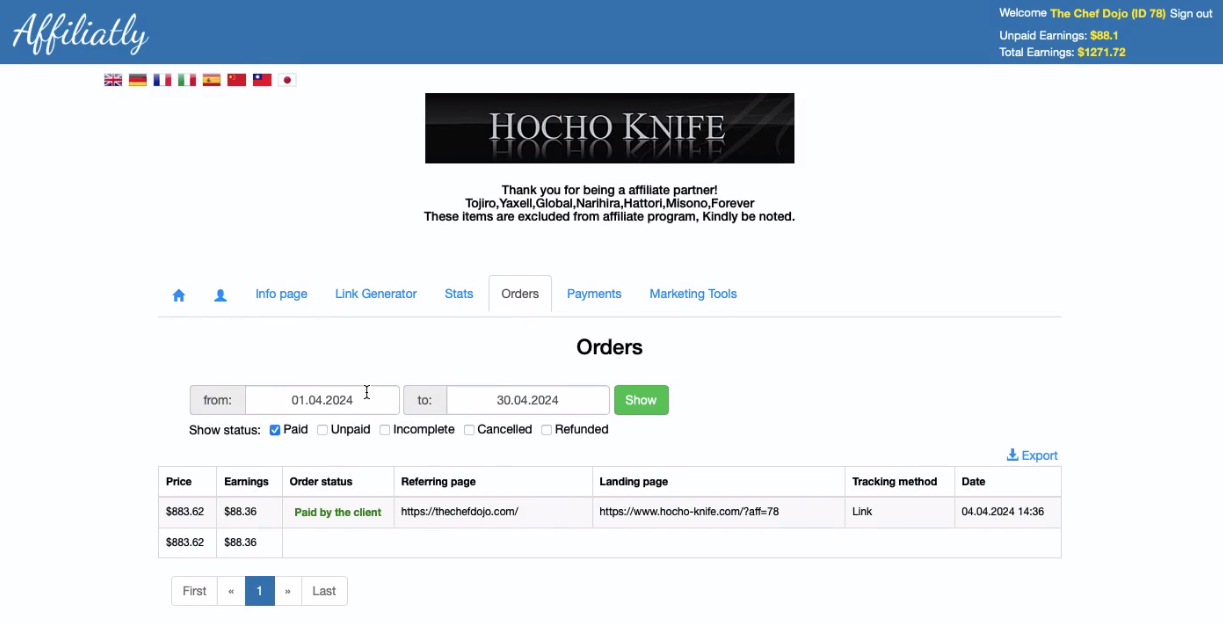
Task: Open the Hocho Knife banner image
Action: (610, 128)
